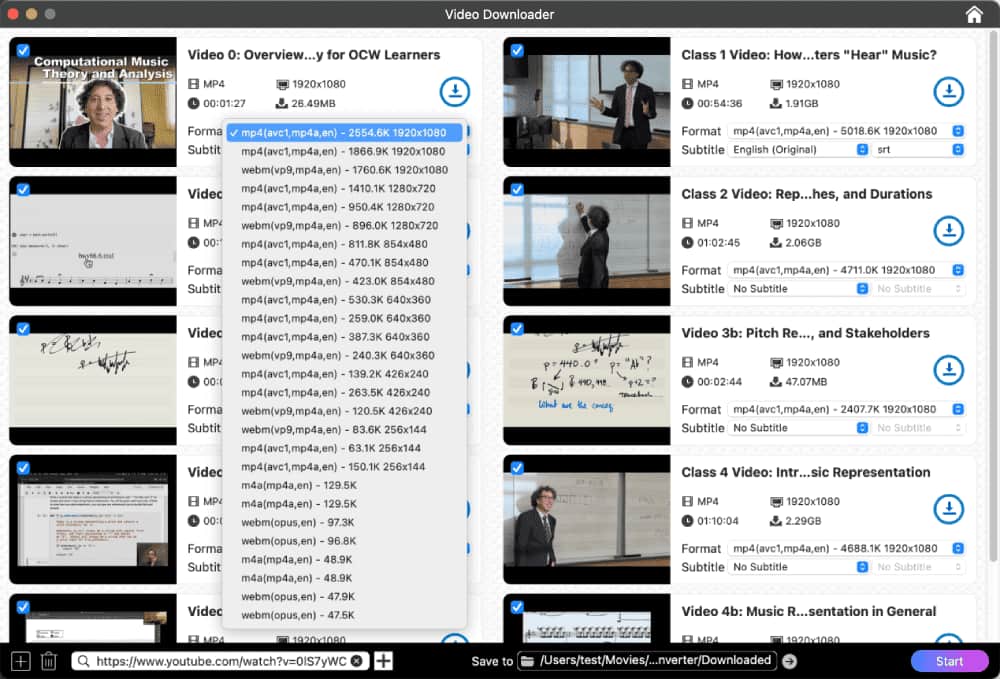This screenshot has width=1000, height=679.
Task: Open output folder via arrow icon
Action: pyautogui.click(x=790, y=661)
